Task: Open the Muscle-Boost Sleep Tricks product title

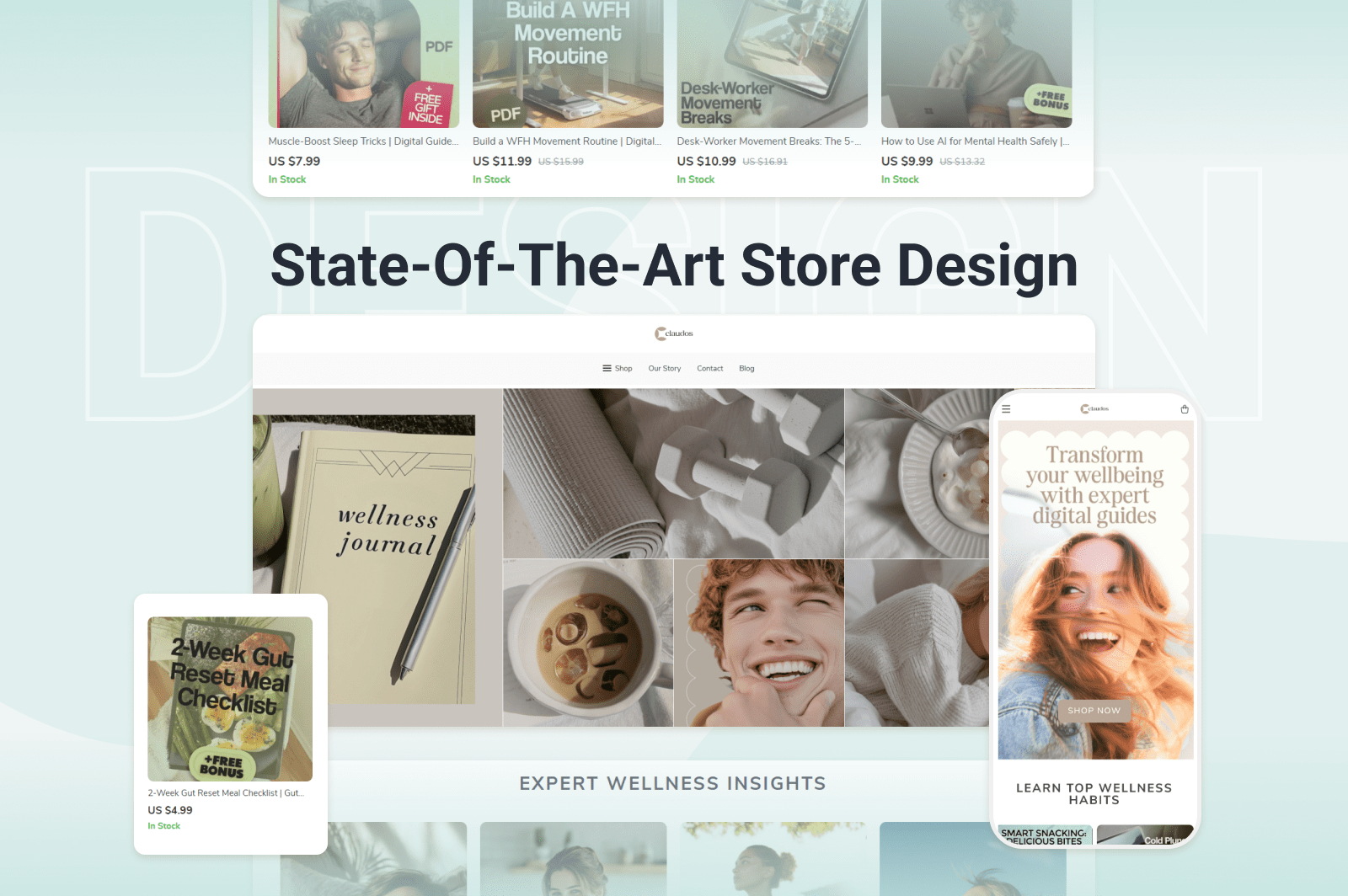Action: [363, 141]
